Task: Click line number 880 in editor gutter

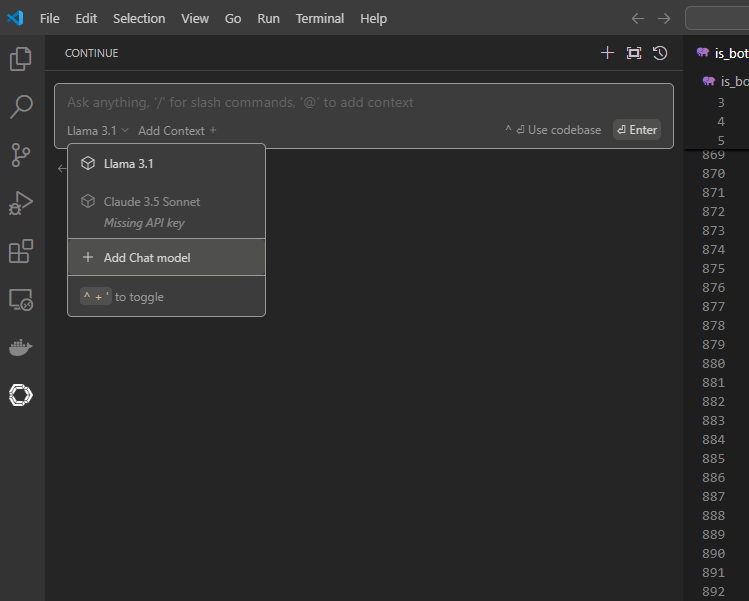Action: [x=713, y=364]
